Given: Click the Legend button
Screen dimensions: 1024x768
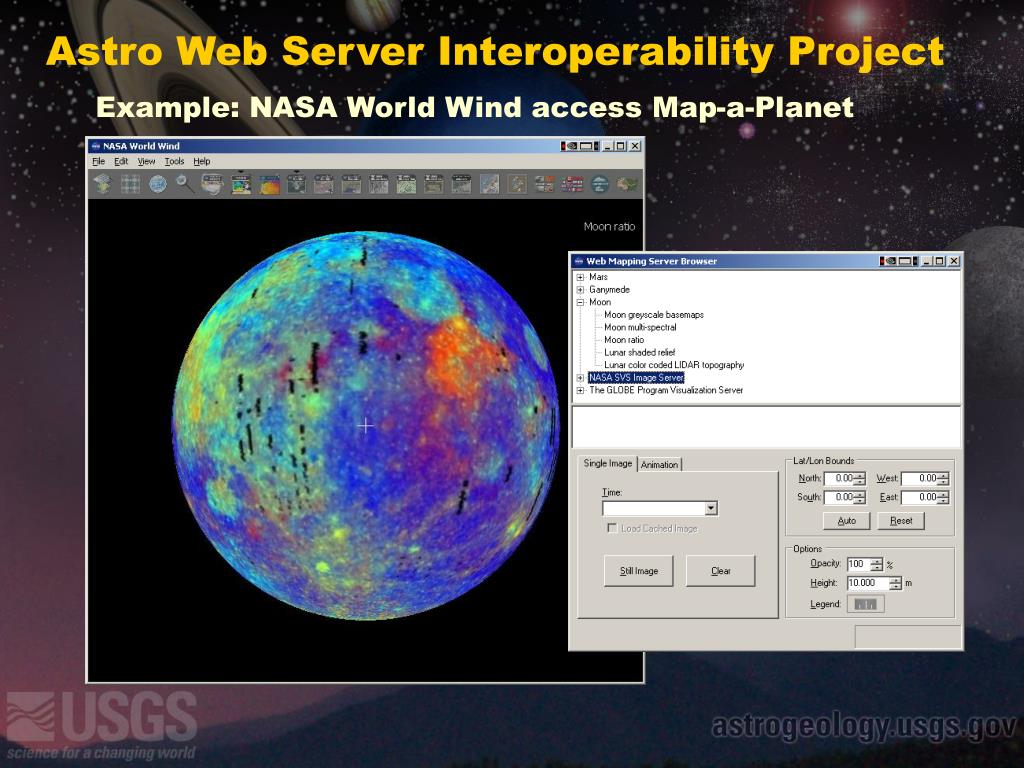Looking at the screenshot, I should point(865,604).
